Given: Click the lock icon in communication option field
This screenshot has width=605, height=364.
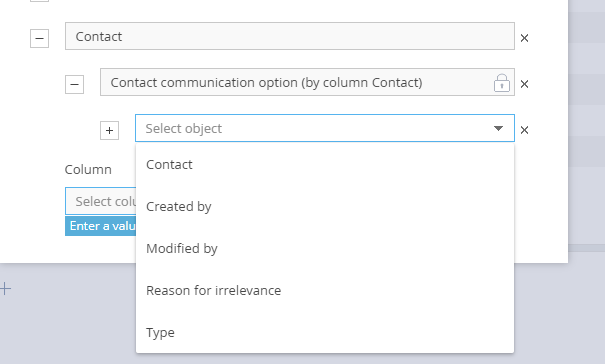Looking at the screenshot, I should [502, 82].
